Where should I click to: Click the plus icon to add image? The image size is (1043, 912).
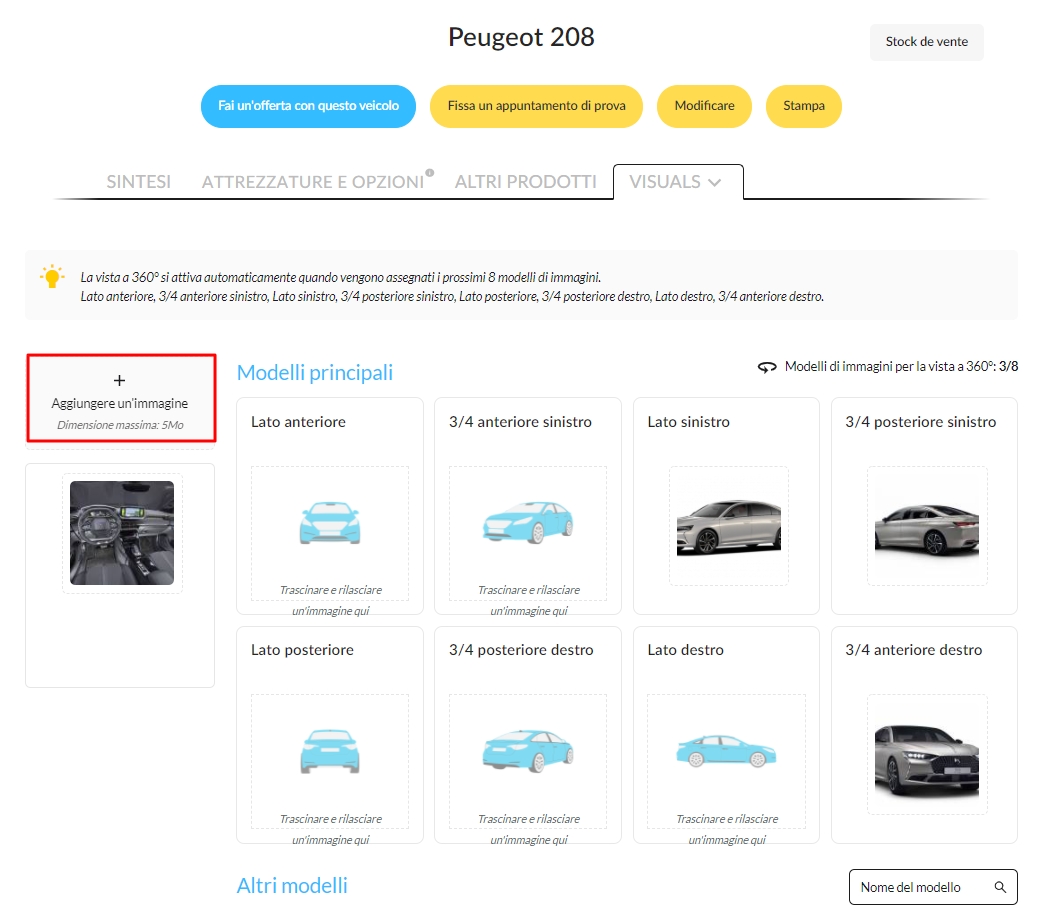pos(119,380)
